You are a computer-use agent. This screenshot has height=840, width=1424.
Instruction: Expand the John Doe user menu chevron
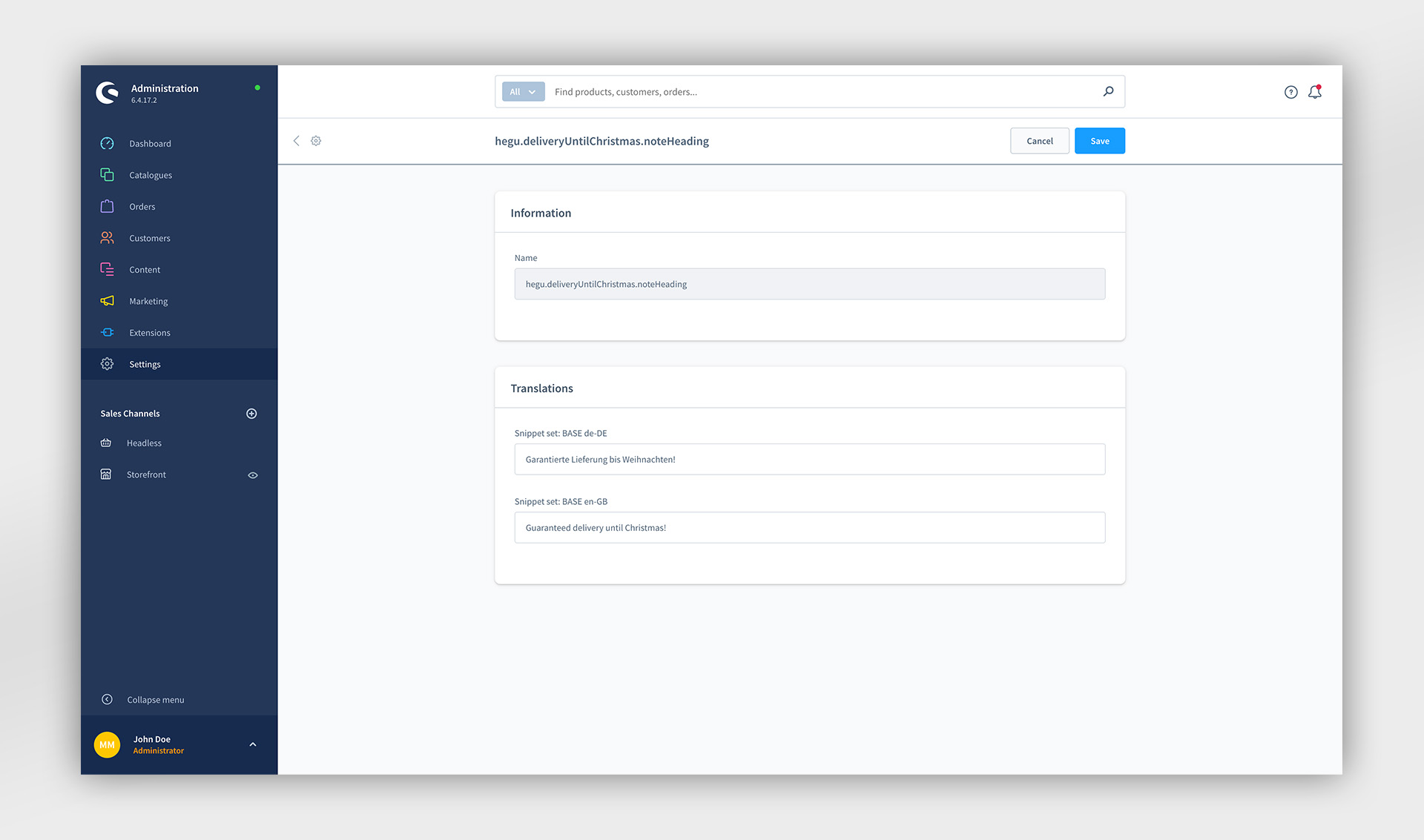[x=253, y=744]
